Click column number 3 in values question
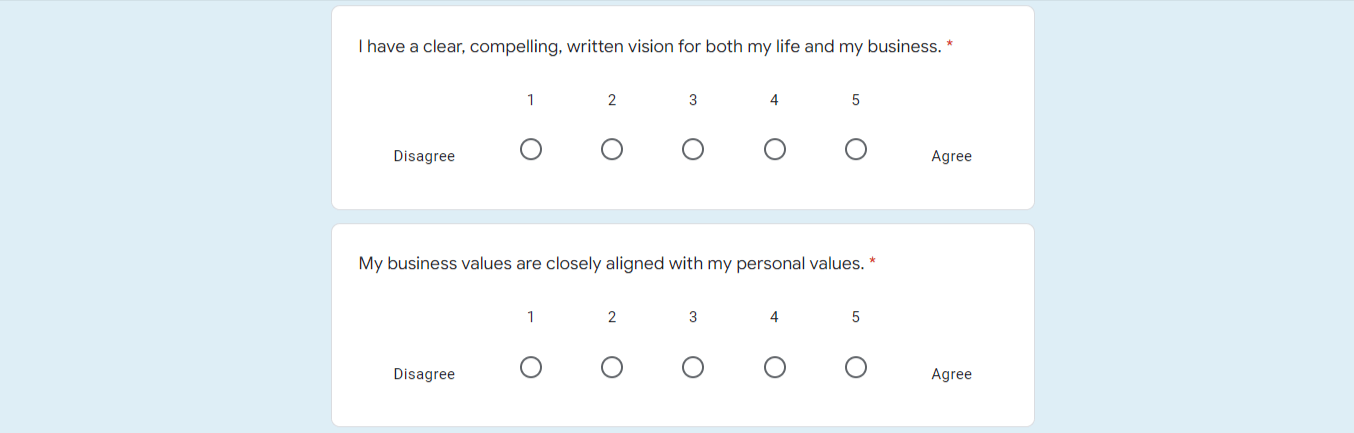1354x433 pixels. tap(693, 317)
